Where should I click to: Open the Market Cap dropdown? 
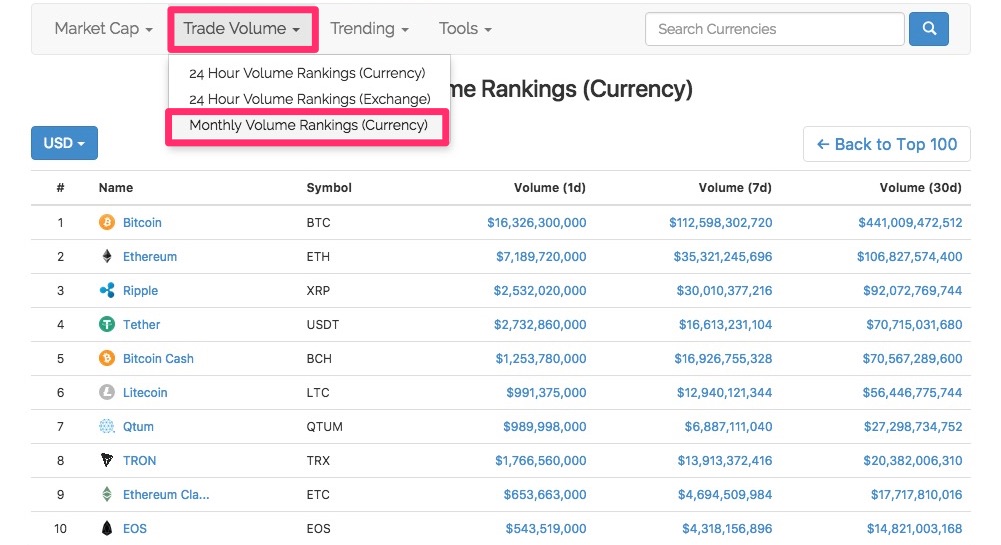[x=103, y=29]
